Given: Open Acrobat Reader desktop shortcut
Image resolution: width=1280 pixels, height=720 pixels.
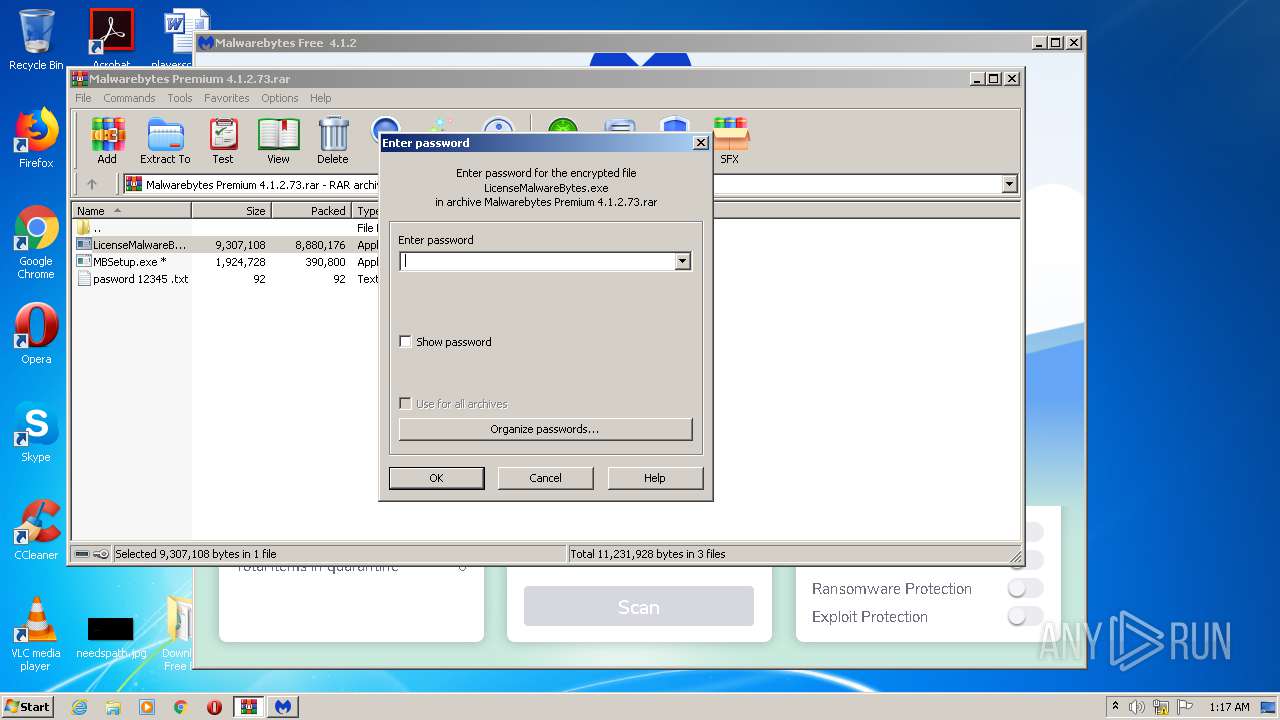Looking at the screenshot, I should 111,40.
